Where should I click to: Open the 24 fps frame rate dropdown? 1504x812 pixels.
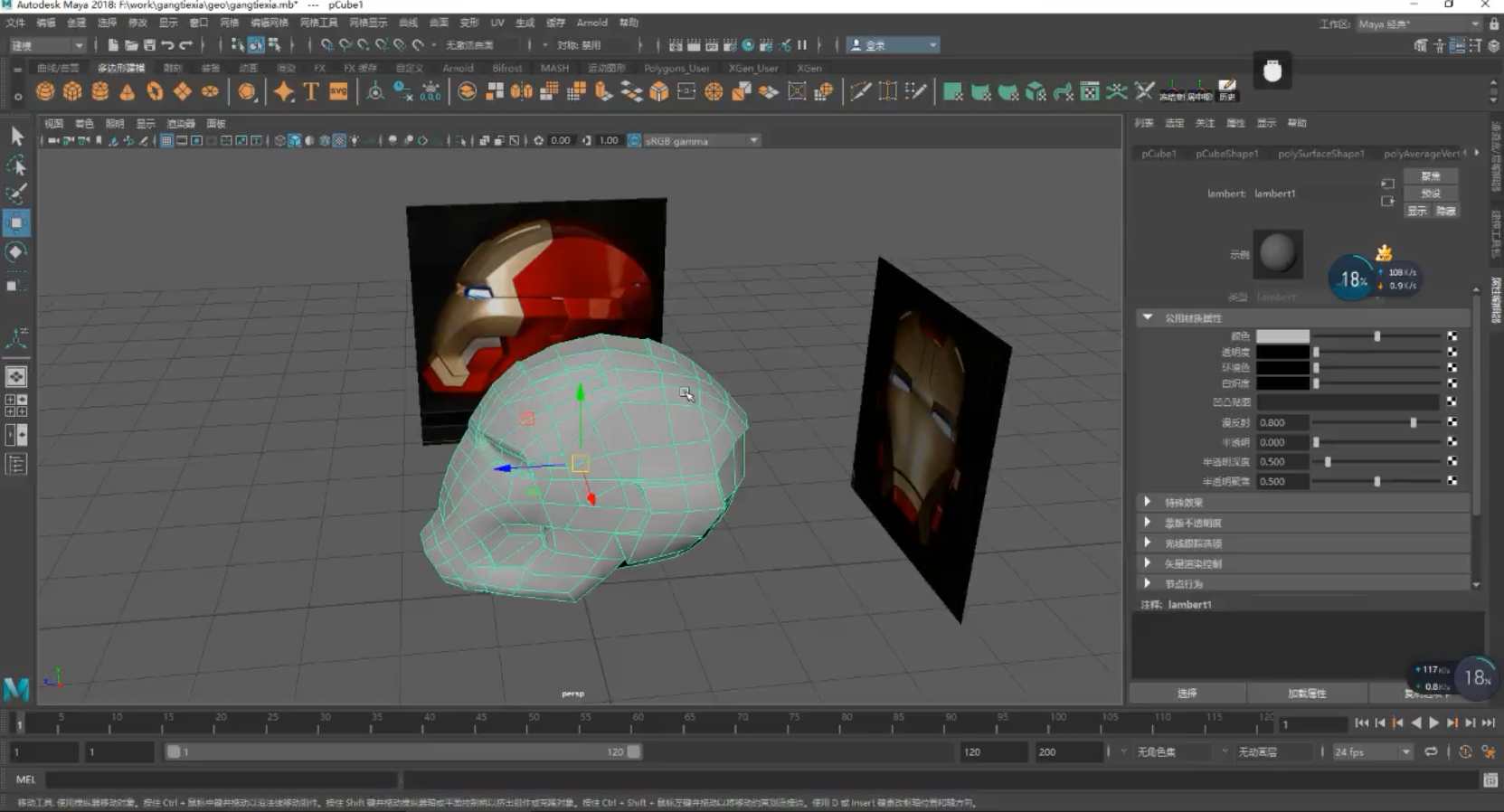tap(1372, 752)
